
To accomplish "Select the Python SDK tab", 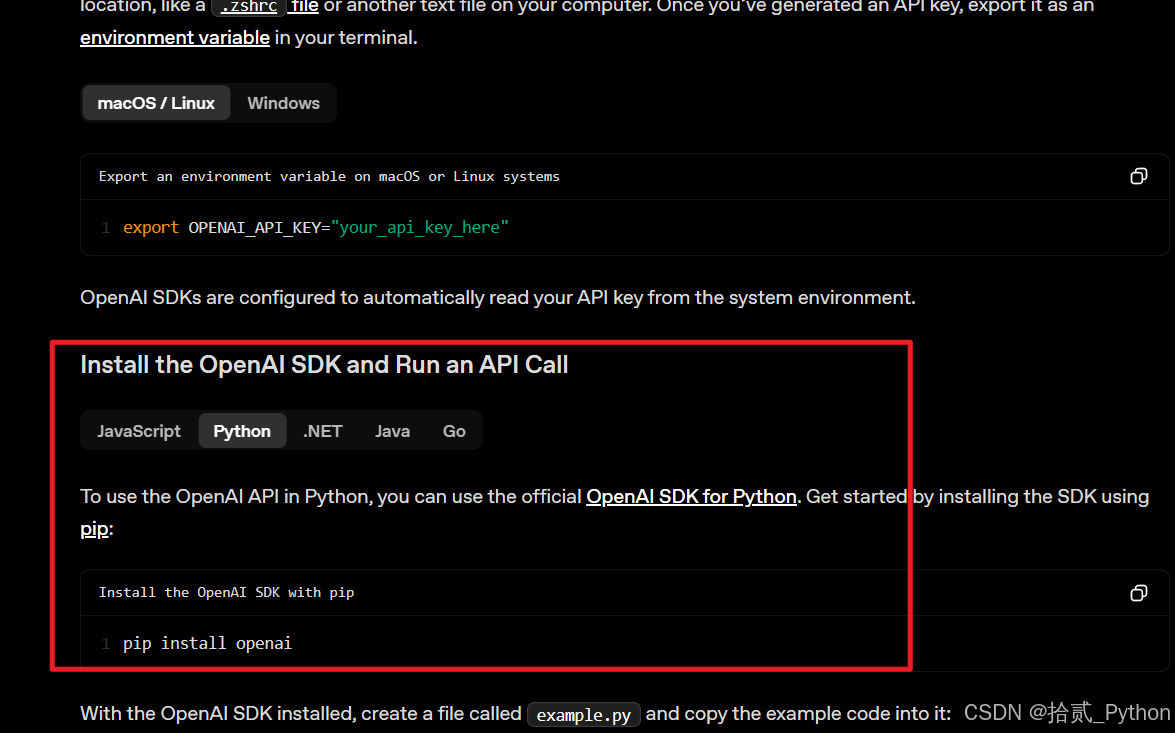I will pos(242,431).
